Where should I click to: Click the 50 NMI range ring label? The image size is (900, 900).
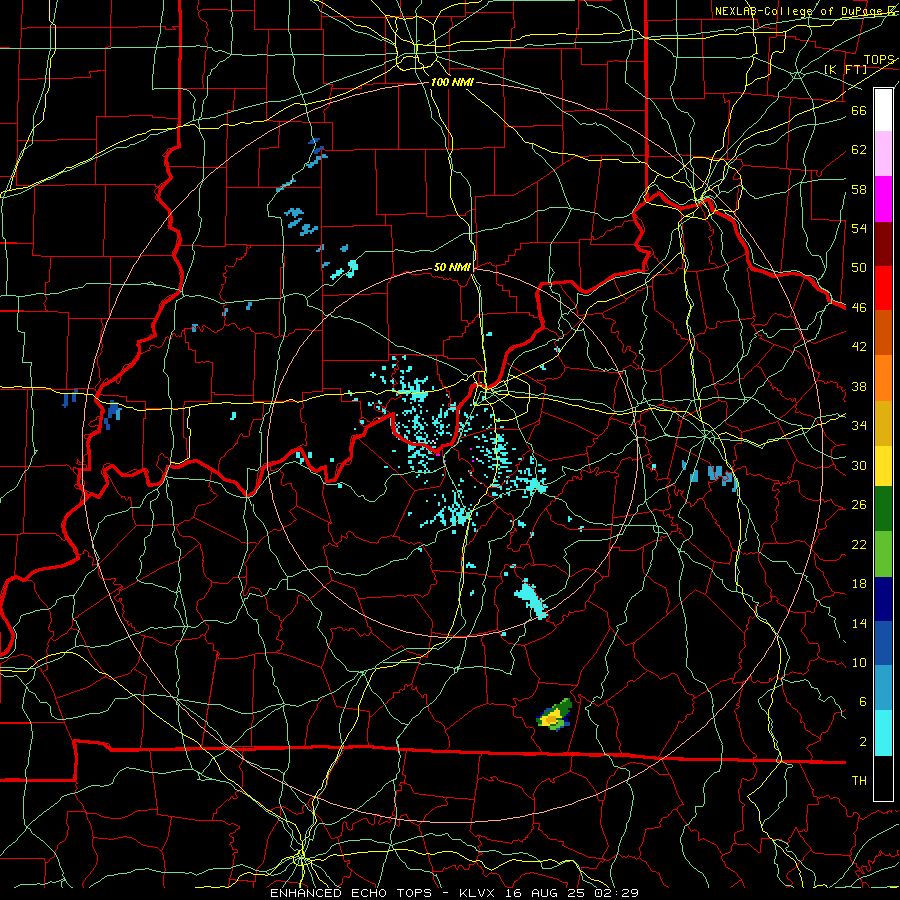point(452,267)
